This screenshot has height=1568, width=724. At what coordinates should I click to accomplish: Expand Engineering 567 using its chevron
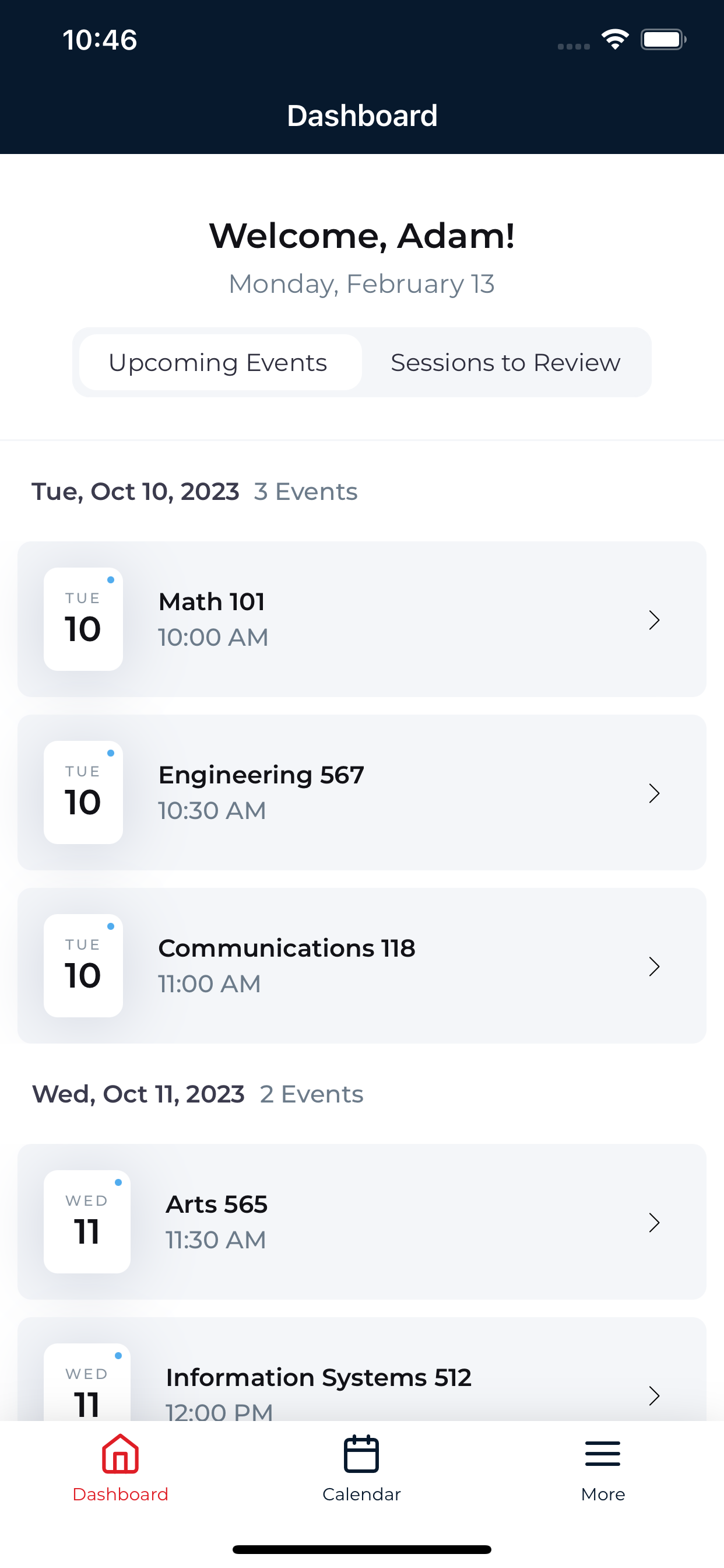[x=654, y=793]
